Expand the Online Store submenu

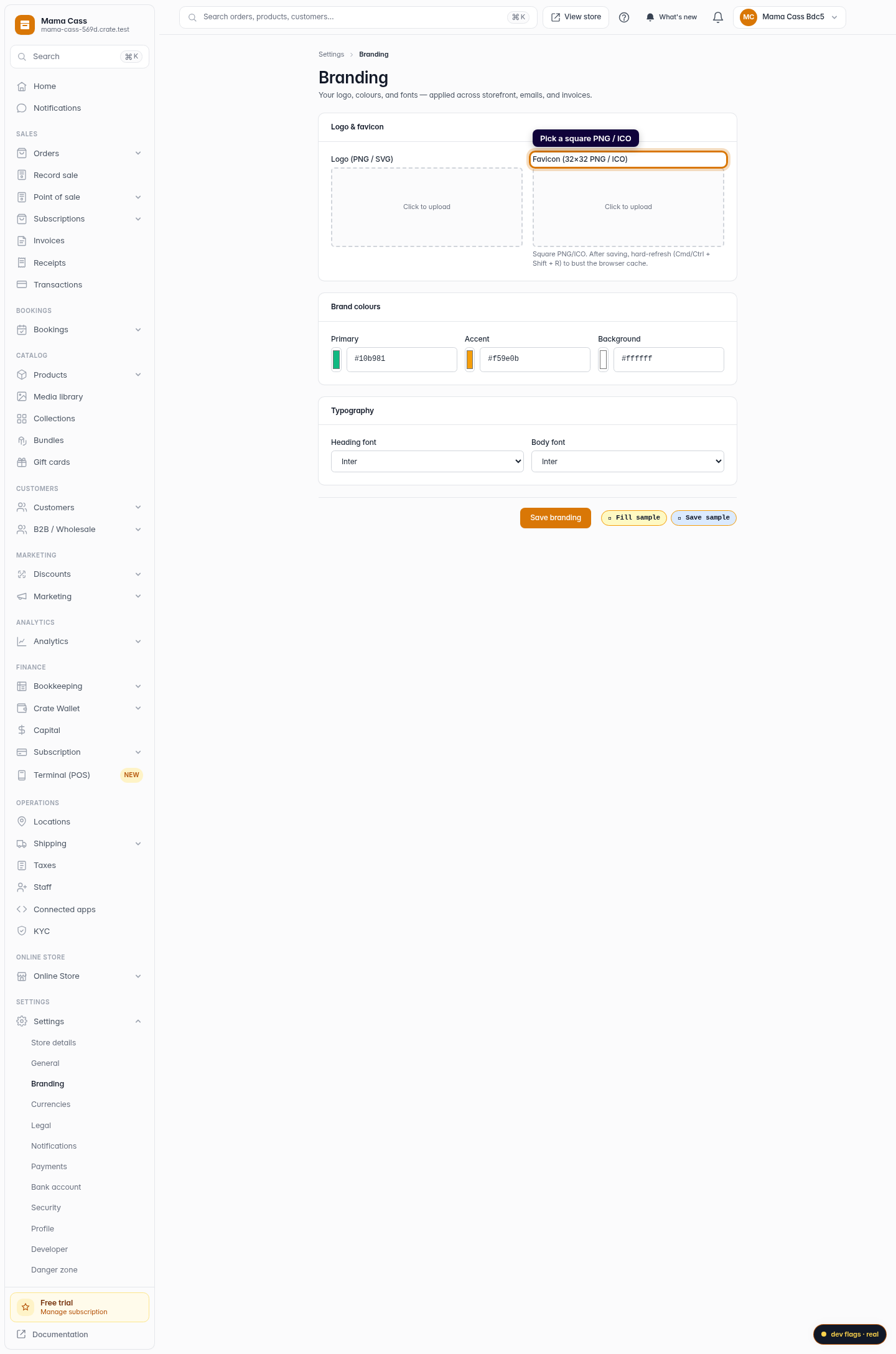click(x=138, y=976)
